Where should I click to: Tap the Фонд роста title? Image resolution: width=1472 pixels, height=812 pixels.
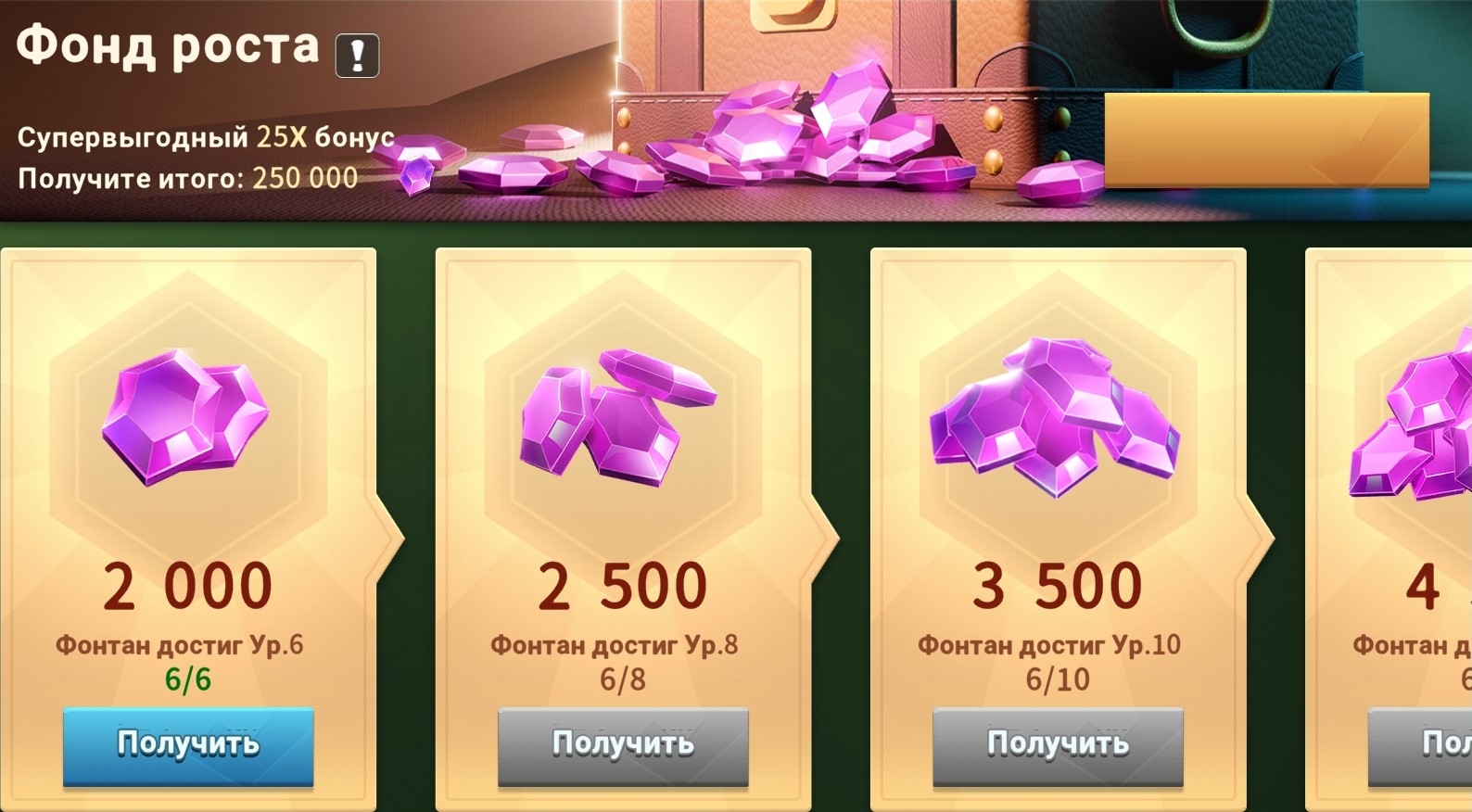168,47
